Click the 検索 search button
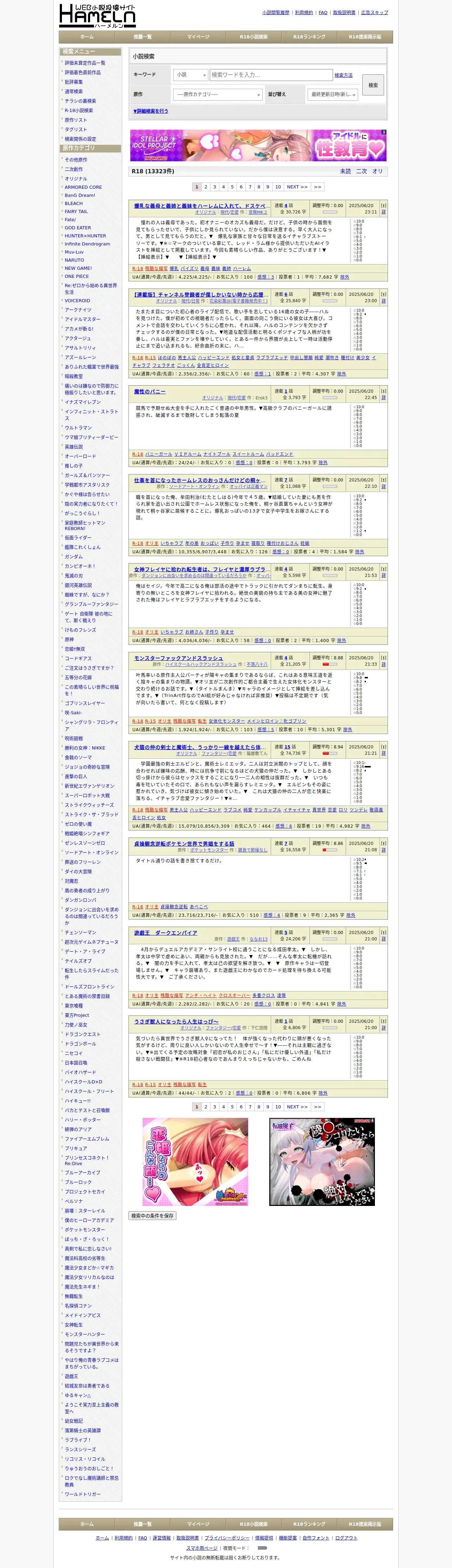Viewport: 452px width, 1568px height. 373,85
